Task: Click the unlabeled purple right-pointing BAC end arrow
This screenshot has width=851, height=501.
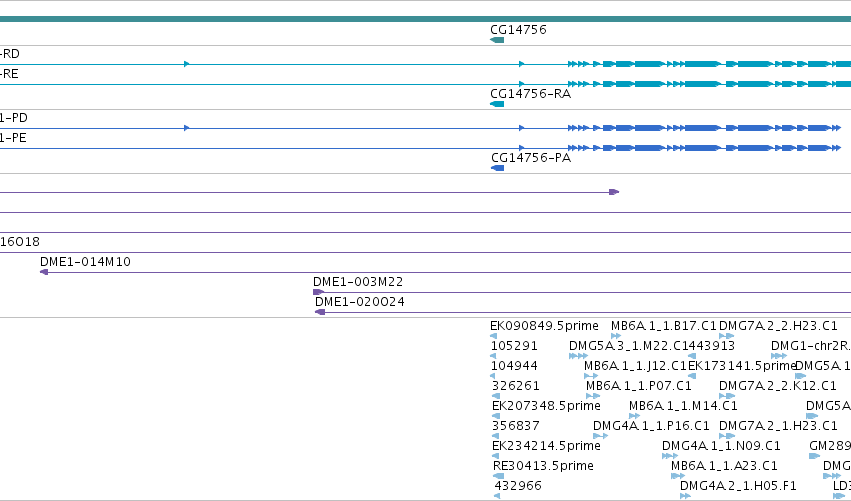Action: (x=614, y=192)
